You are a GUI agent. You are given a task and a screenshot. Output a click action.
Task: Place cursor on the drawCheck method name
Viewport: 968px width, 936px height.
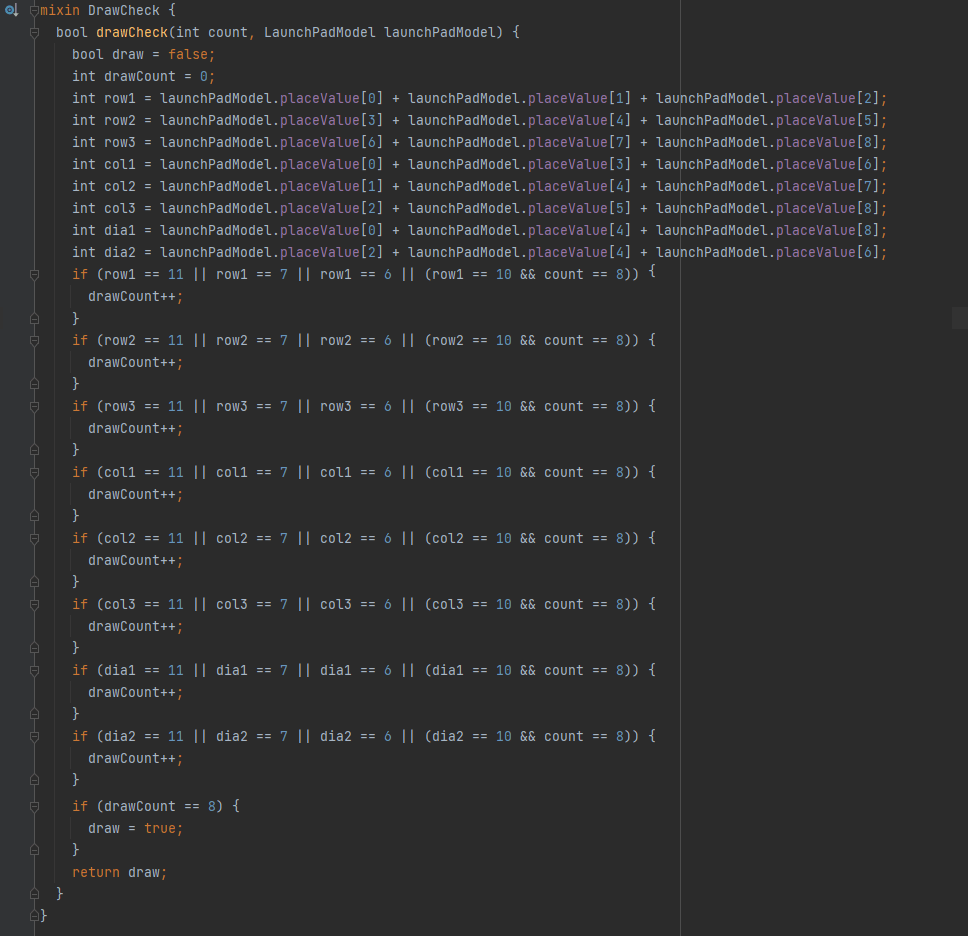(131, 32)
